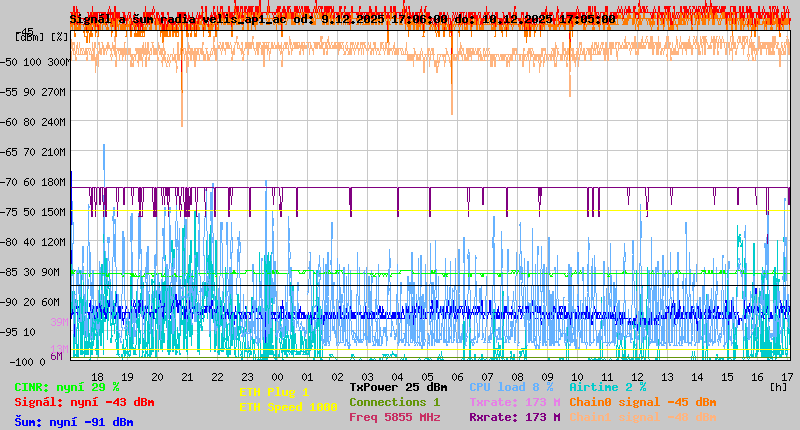The image size is (800, 430).
Task: Click the yellow horizontal ETH line
Action: click(x=430, y=211)
